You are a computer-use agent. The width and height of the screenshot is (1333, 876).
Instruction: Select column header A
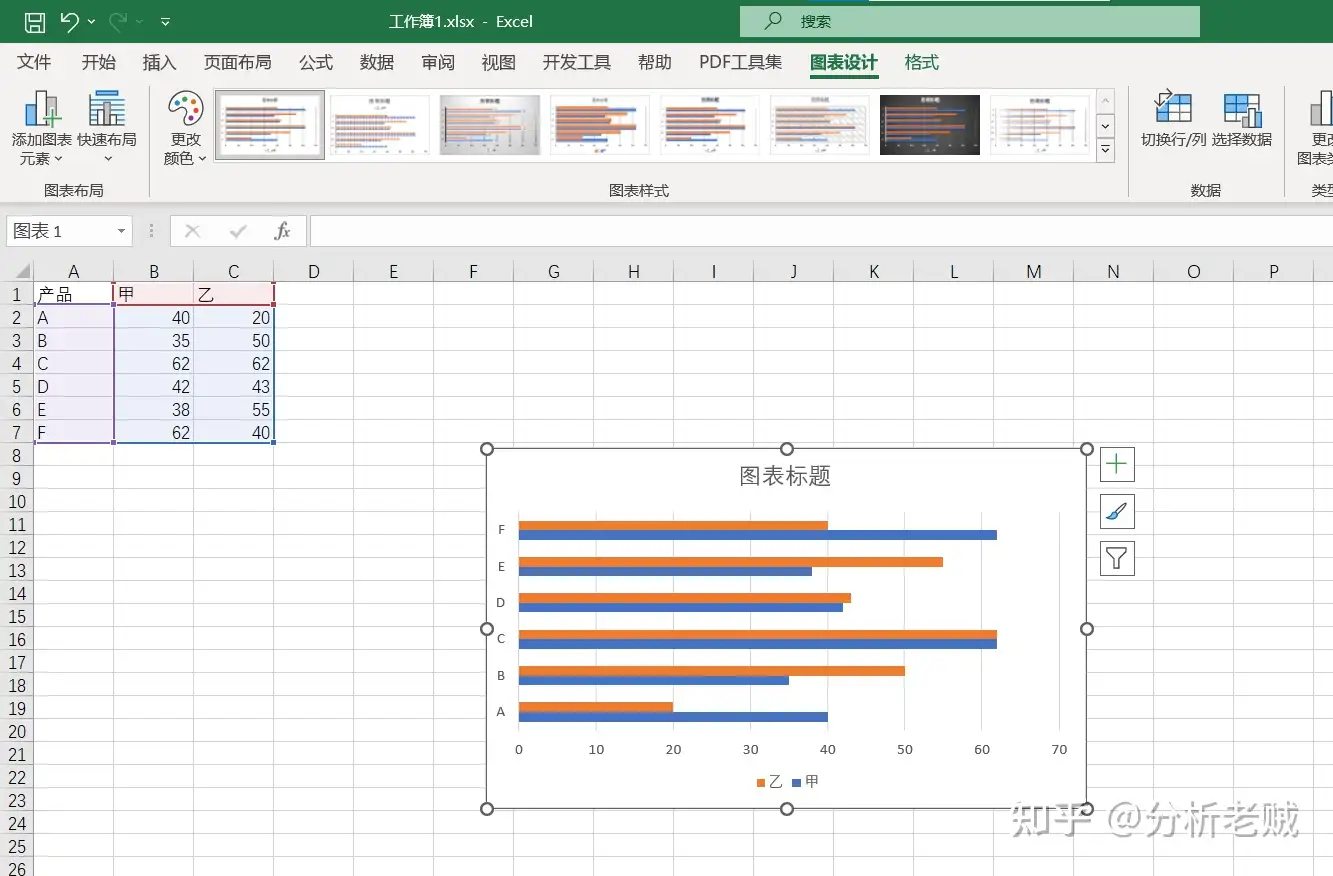tap(73, 271)
